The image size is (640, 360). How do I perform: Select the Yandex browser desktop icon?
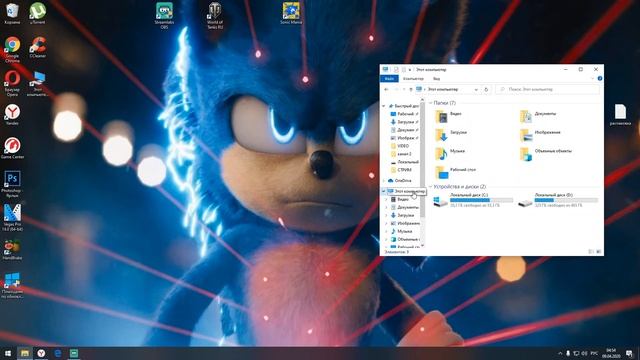(x=12, y=115)
